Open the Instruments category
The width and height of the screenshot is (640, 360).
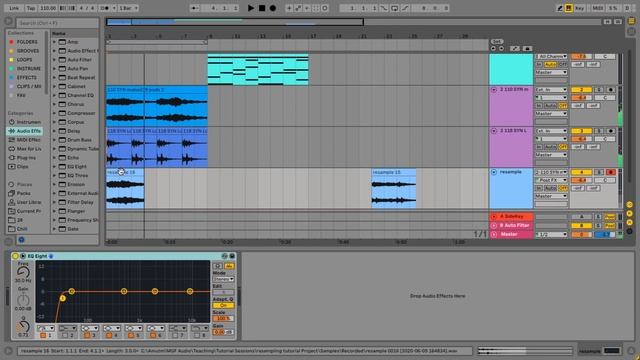pyautogui.click(x=25, y=122)
